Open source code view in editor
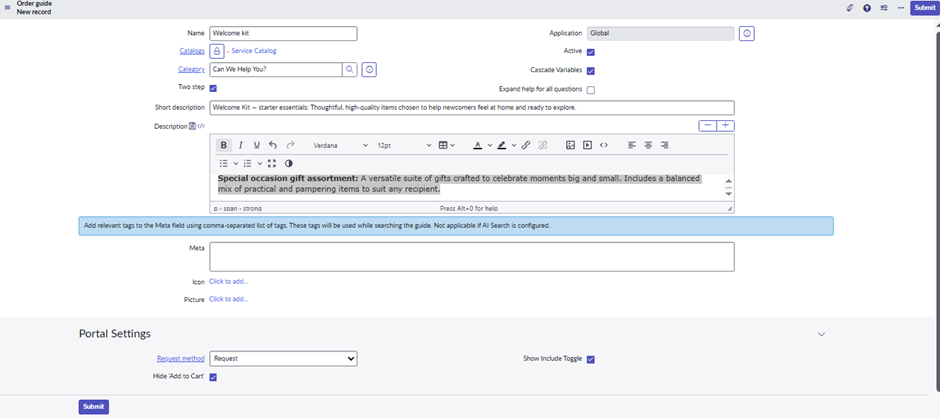This screenshot has width=940, height=418. click(604, 145)
